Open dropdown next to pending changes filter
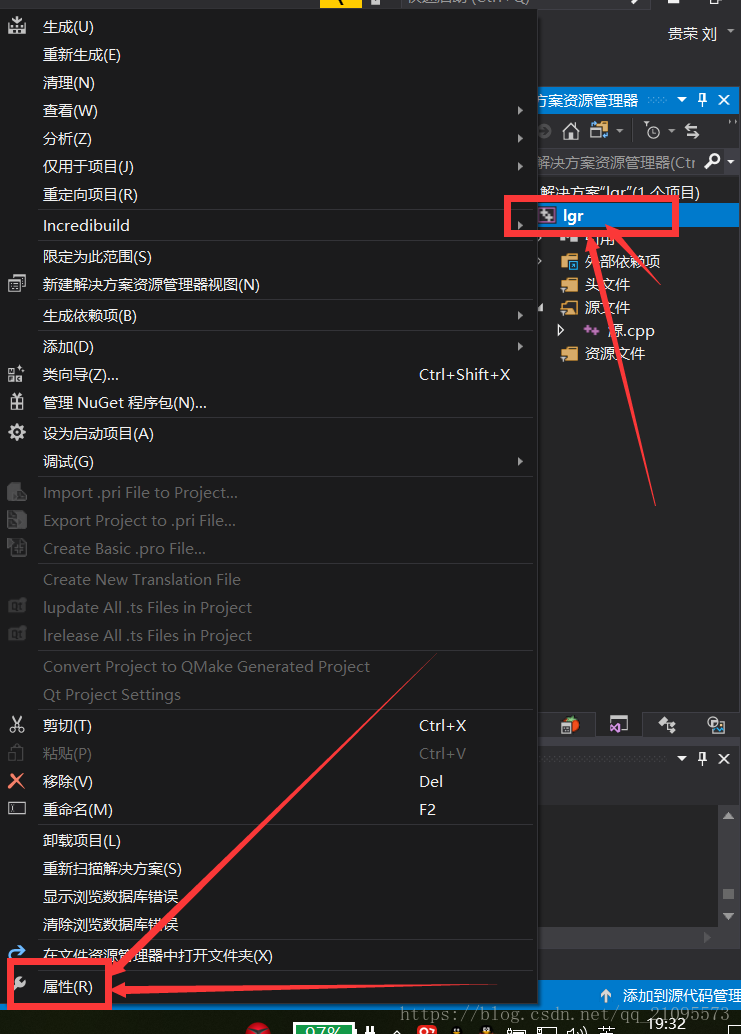 pos(671,131)
